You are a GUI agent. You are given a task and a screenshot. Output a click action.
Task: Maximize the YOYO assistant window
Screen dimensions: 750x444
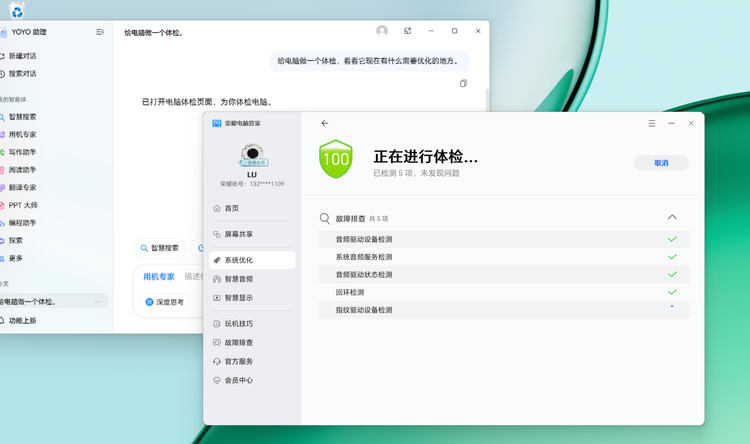tap(454, 31)
